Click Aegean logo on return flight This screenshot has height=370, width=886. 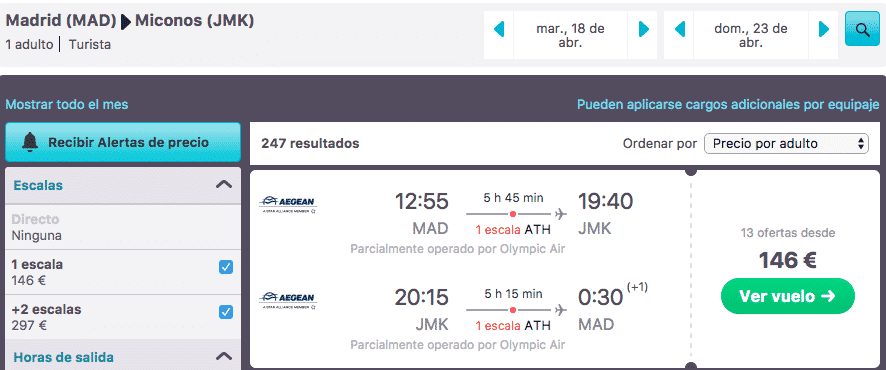tap(288, 300)
